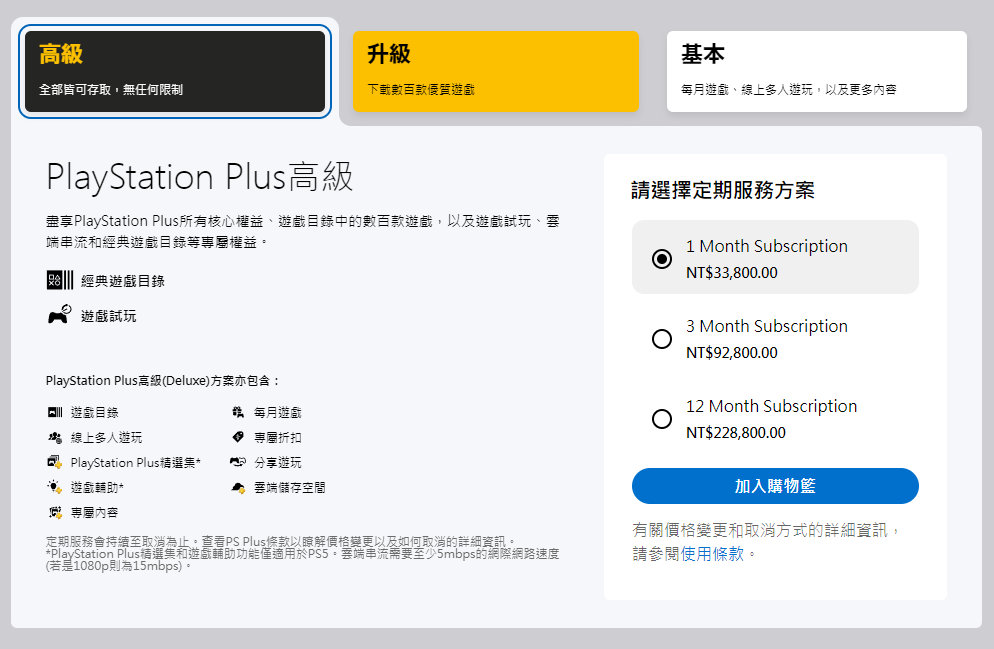This screenshot has height=649, width=994.
Task: Click the 遊戲目錄 label in the Deluxe list
Action: pyautogui.click(x=94, y=413)
